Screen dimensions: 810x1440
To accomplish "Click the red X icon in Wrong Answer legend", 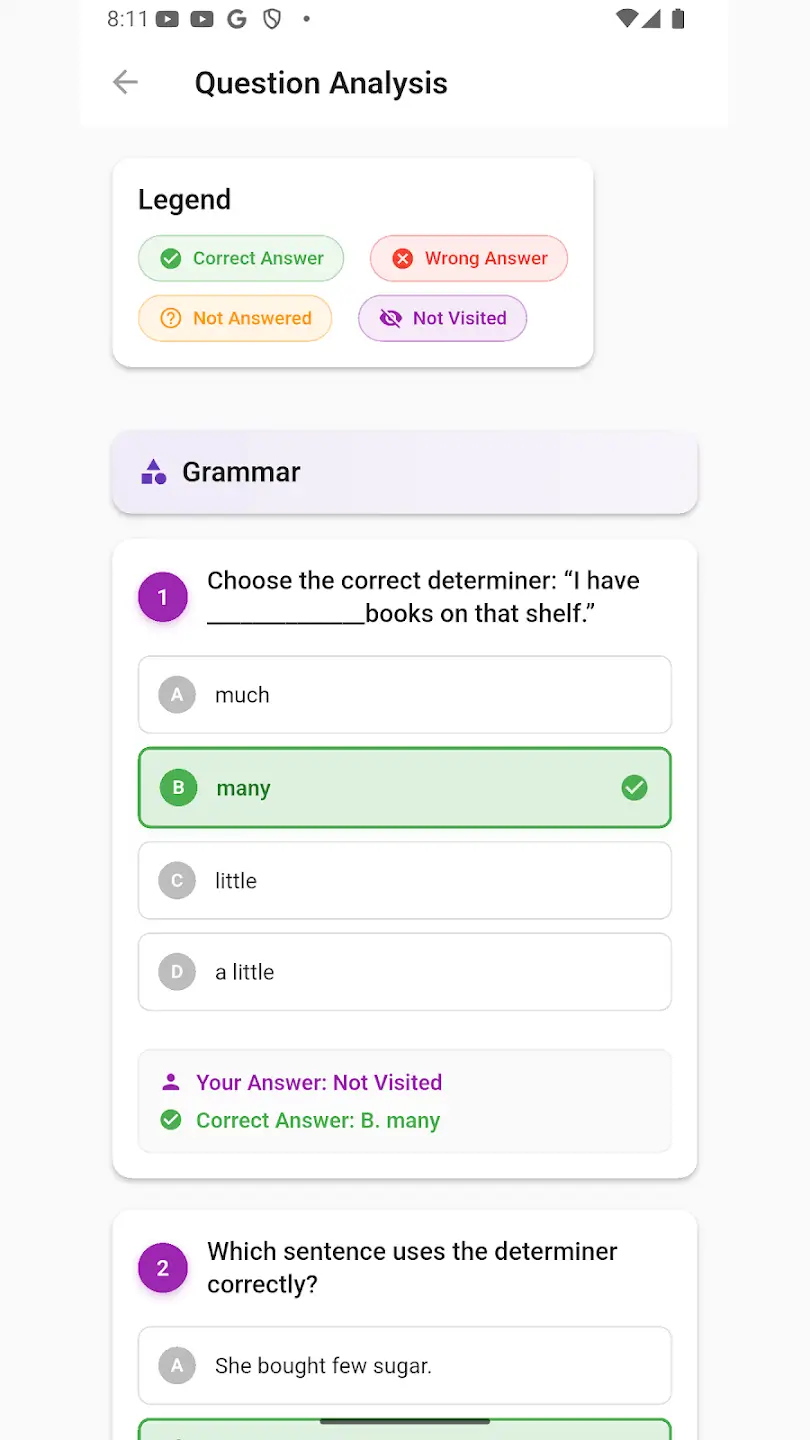I will (x=401, y=258).
